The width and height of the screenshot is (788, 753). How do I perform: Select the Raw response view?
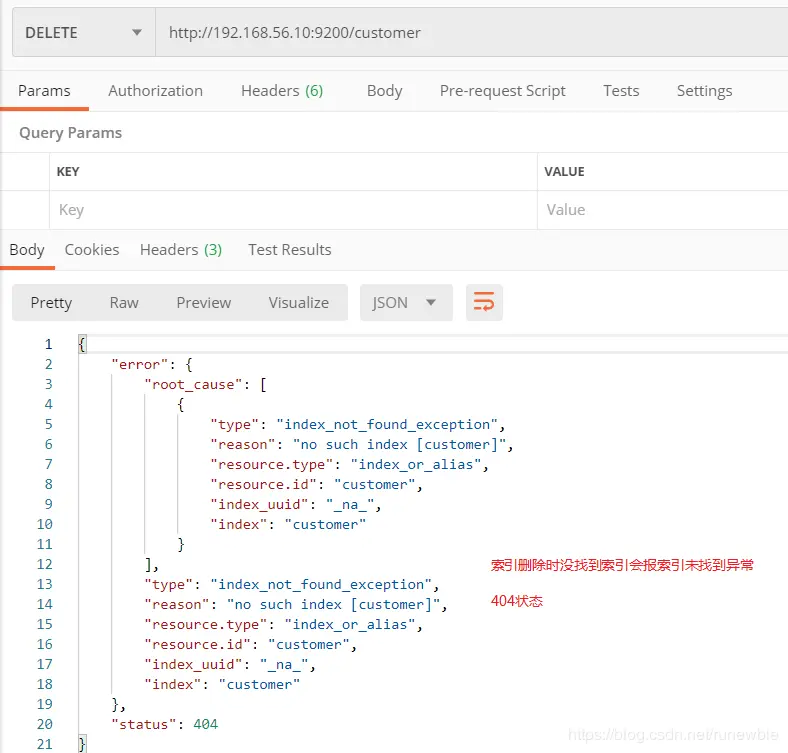(124, 302)
